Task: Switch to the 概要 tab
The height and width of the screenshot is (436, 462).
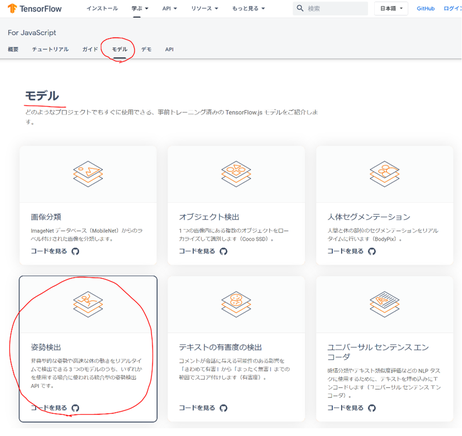Action: tap(13, 49)
